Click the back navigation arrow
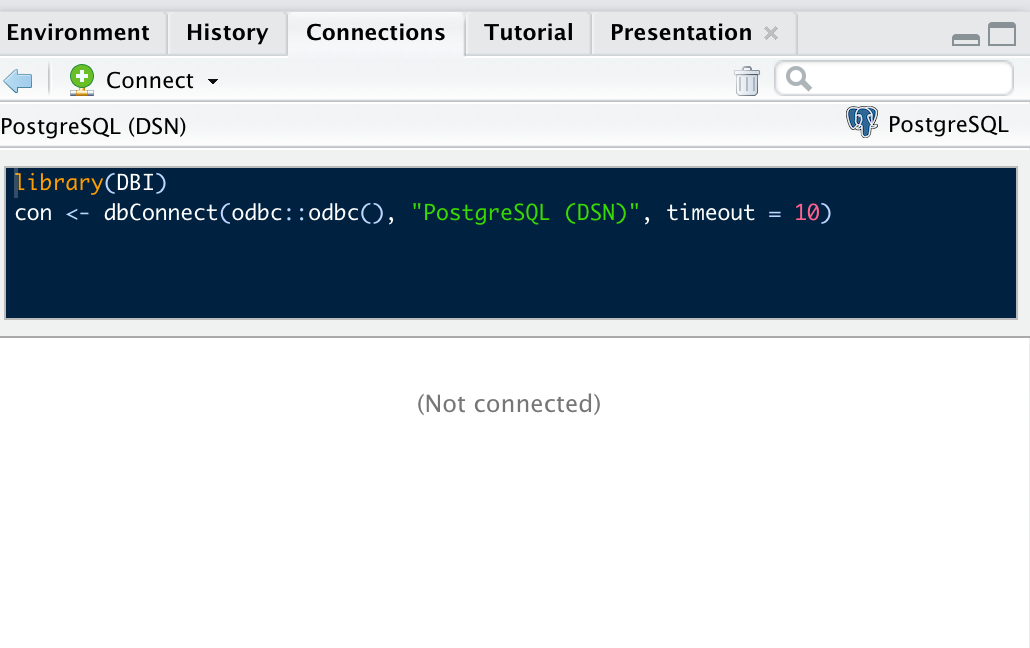Viewport: 1030px width, 648px height. 18,79
